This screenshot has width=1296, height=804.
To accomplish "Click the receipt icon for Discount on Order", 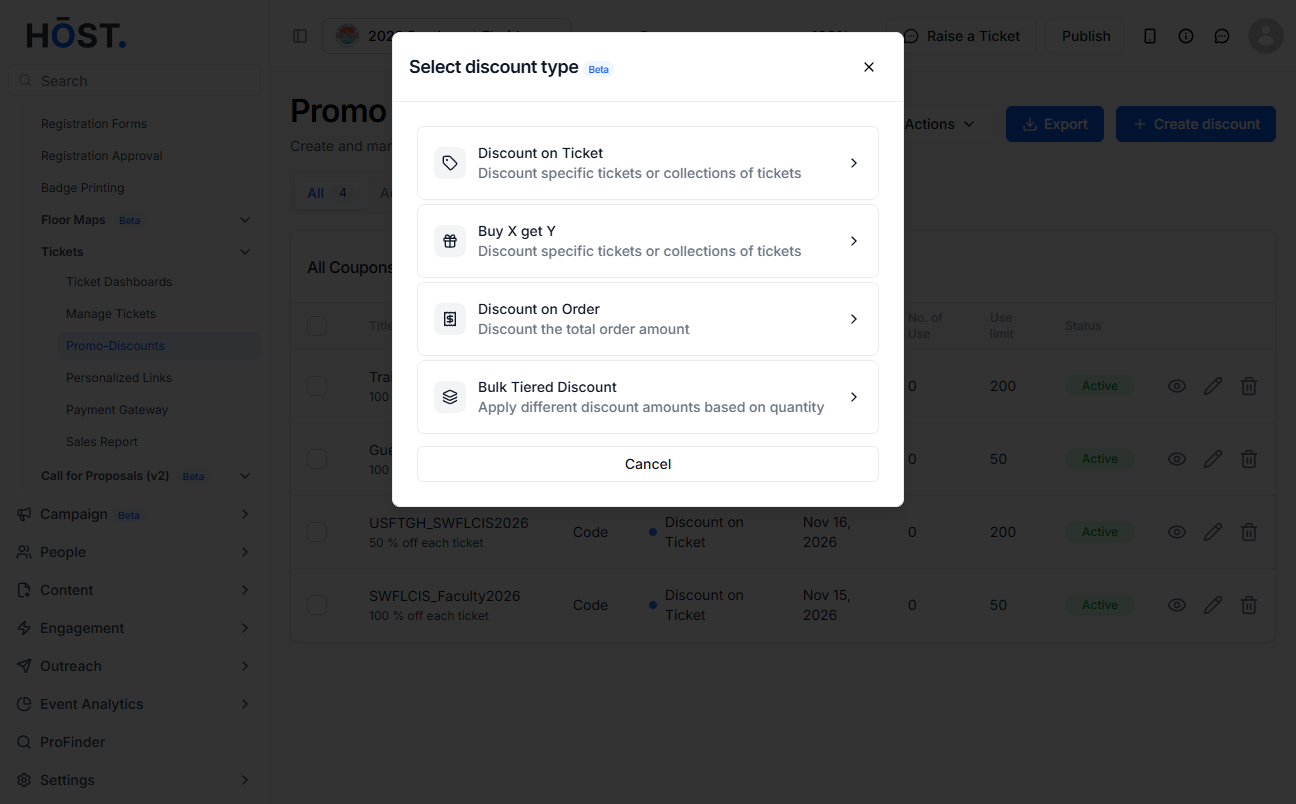I will click(x=450, y=319).
